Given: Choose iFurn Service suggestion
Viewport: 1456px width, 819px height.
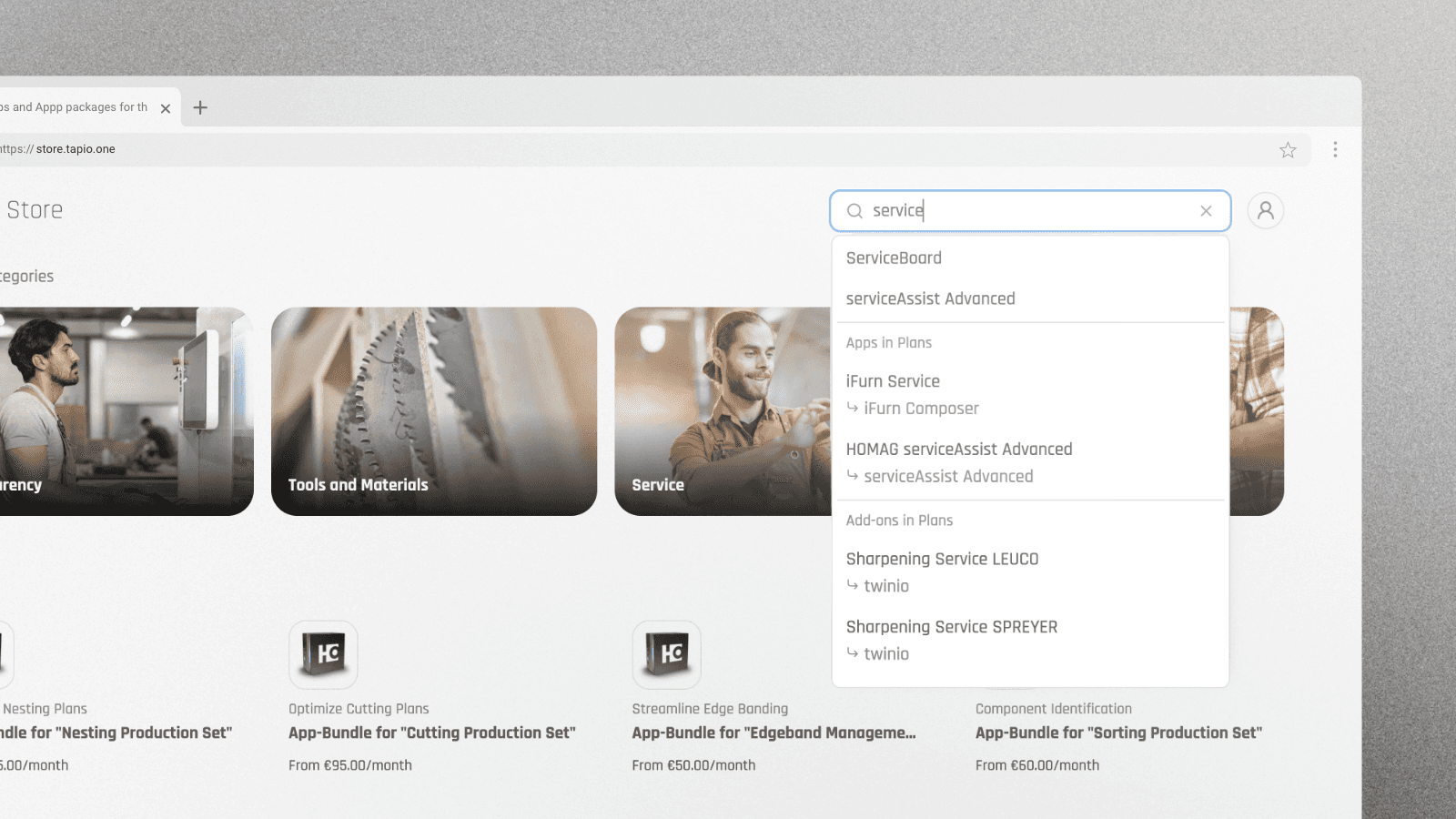Looking at the screenshot, I should coord(893,381).
